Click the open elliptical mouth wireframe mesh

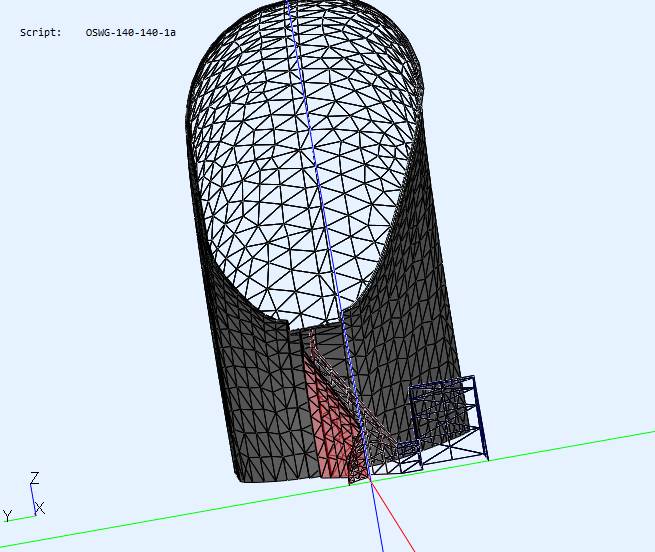pyautogui.click(x=303, y=167)
